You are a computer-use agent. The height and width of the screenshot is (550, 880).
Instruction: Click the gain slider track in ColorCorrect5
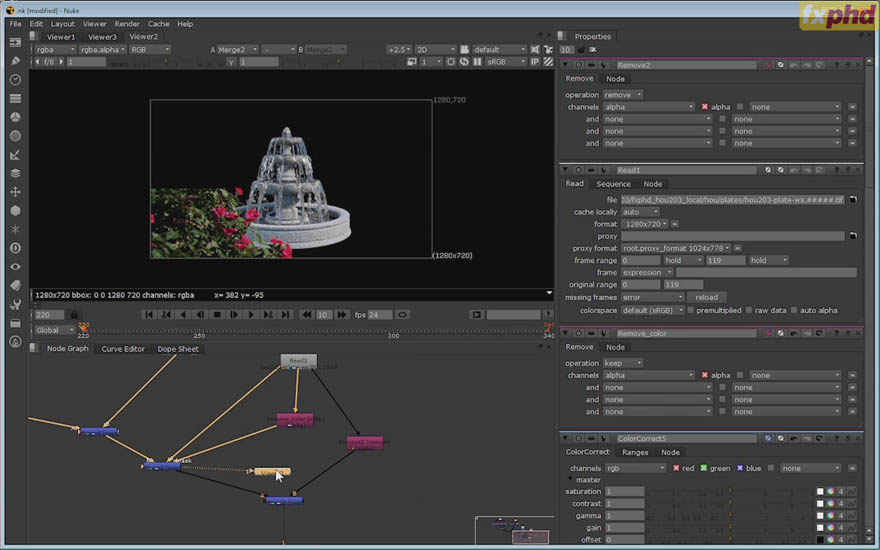730,528
